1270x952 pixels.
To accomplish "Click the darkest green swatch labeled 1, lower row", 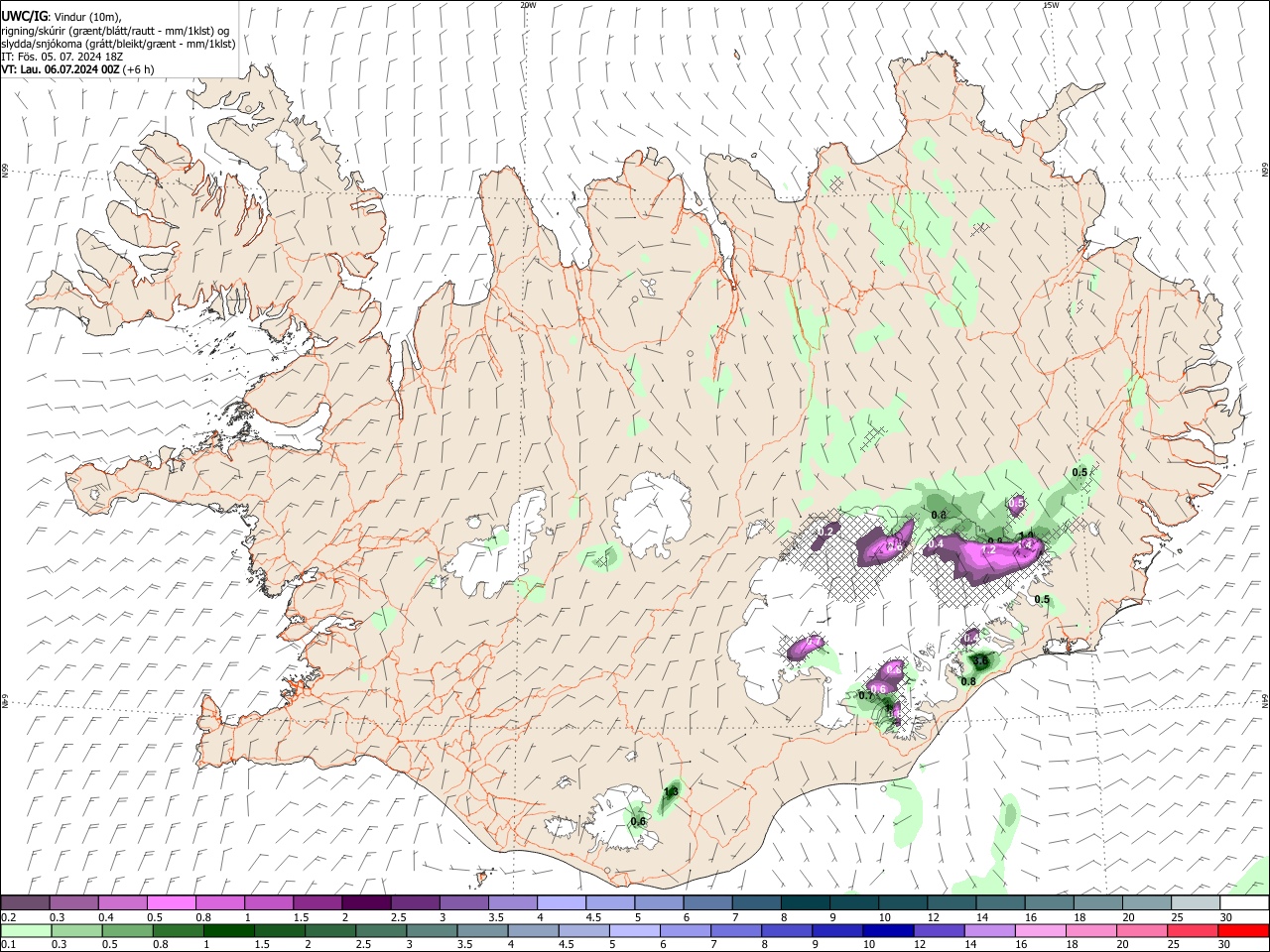I will [x=228, y=930].
